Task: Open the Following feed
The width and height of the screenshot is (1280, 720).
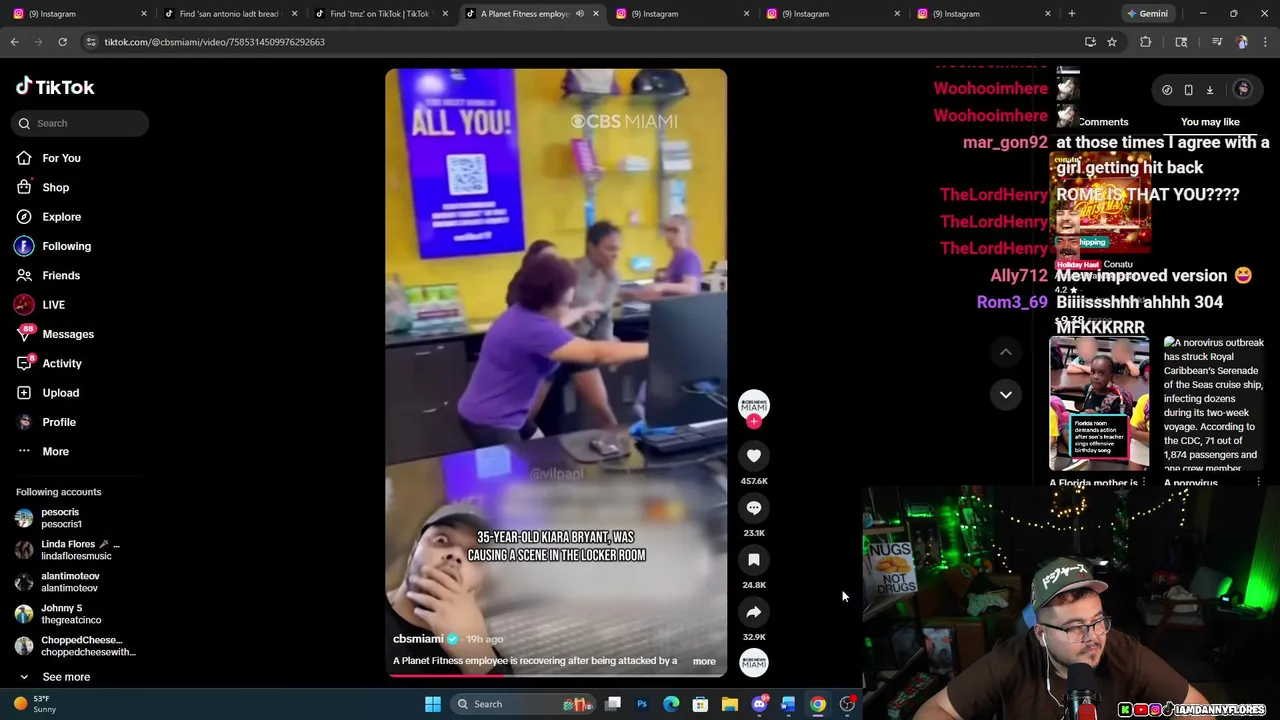Action: pyautogui.click(x=66, y=246)
